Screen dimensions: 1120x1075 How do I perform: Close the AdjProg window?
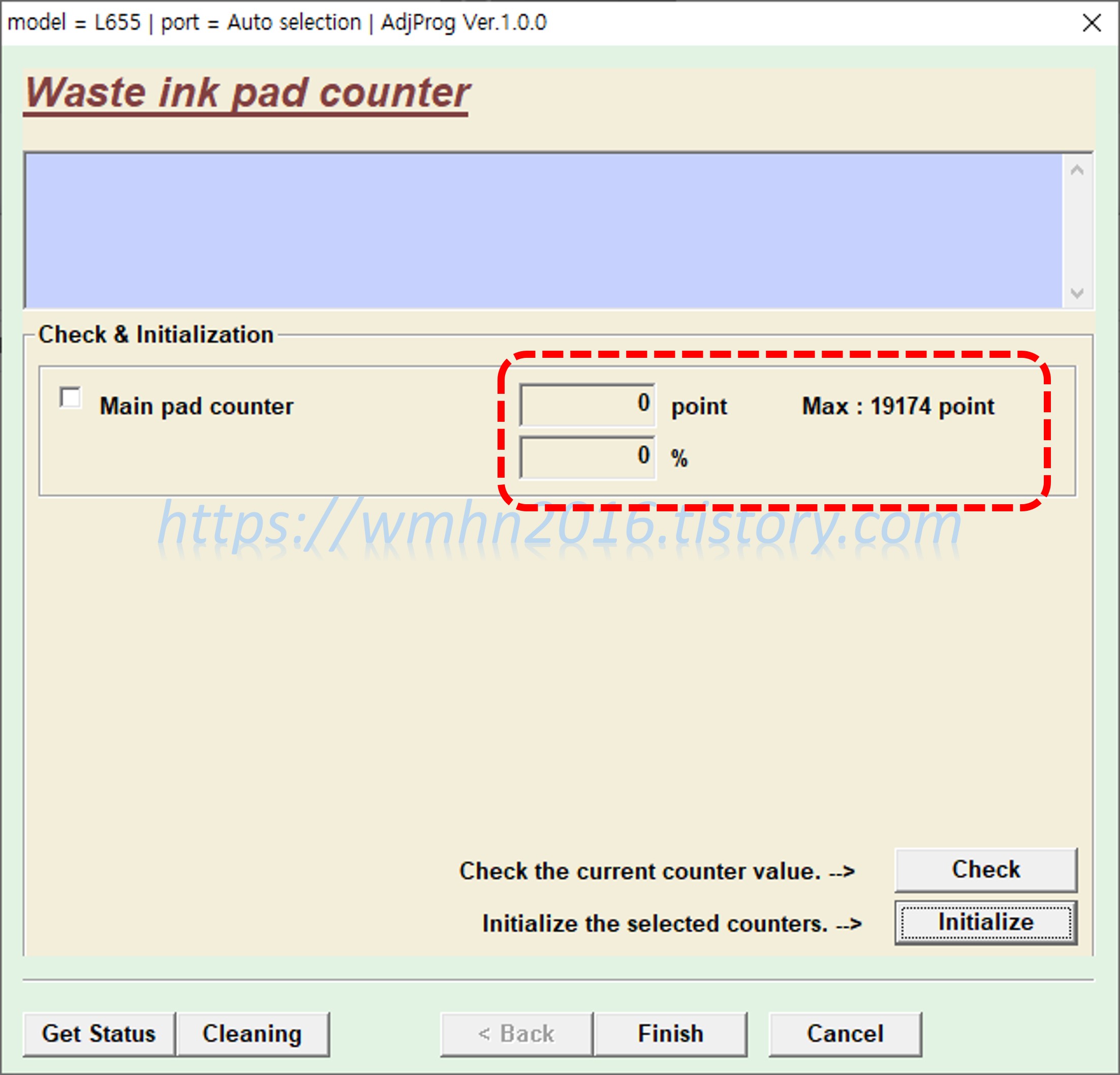coord(1091,23)
